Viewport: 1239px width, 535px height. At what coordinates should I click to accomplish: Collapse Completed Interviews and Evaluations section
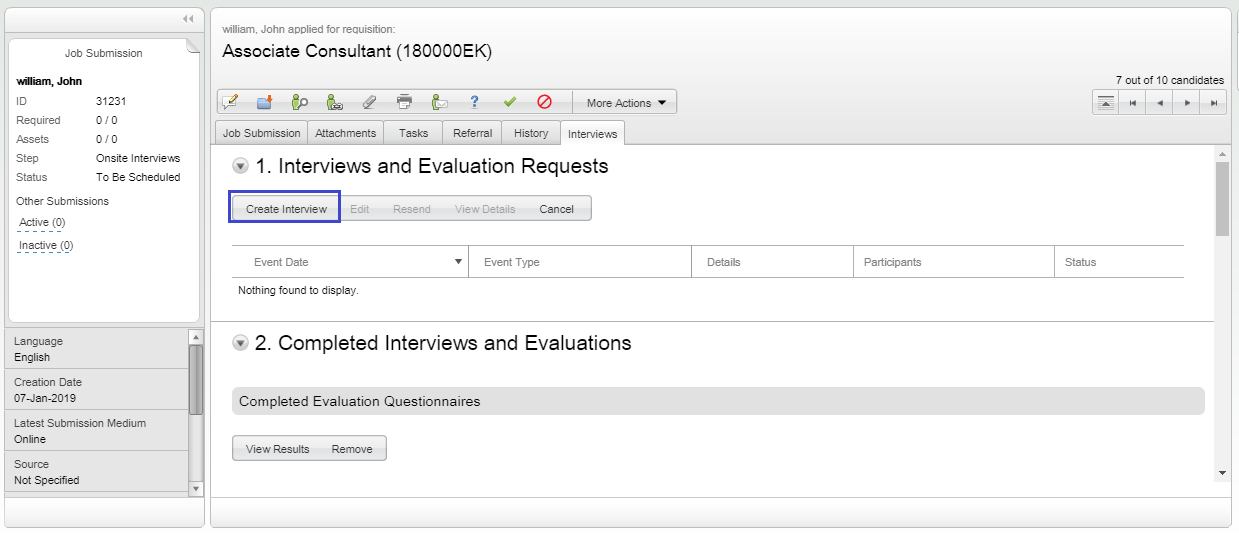pos(240,343)
